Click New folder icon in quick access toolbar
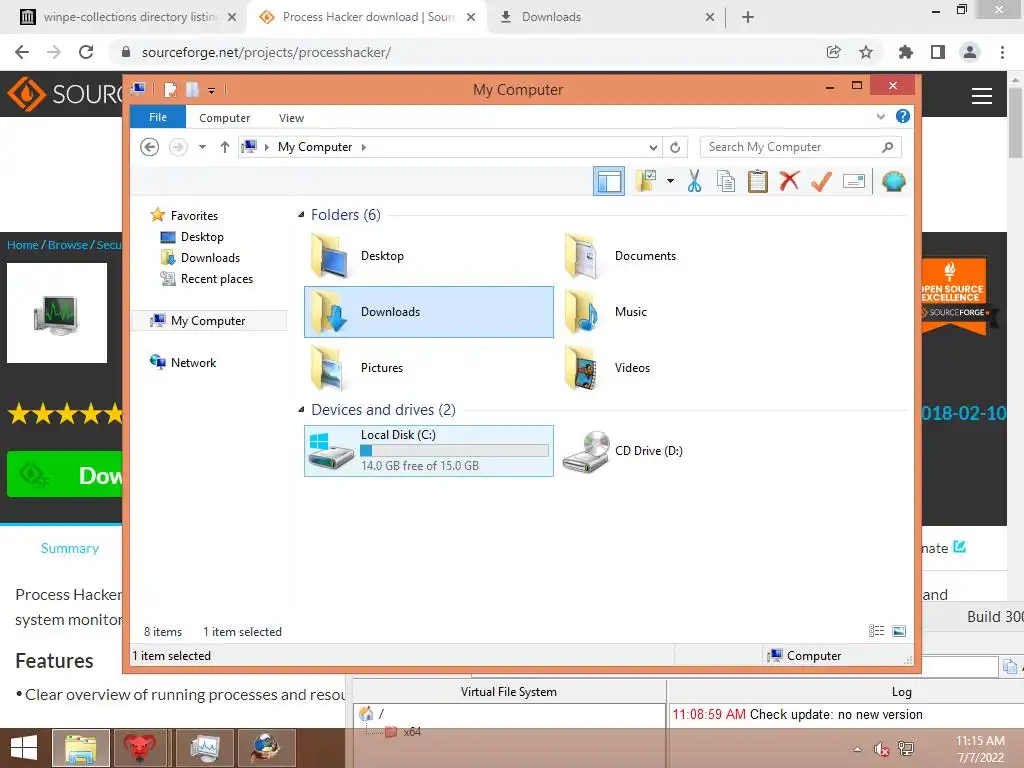 [192, 89]
